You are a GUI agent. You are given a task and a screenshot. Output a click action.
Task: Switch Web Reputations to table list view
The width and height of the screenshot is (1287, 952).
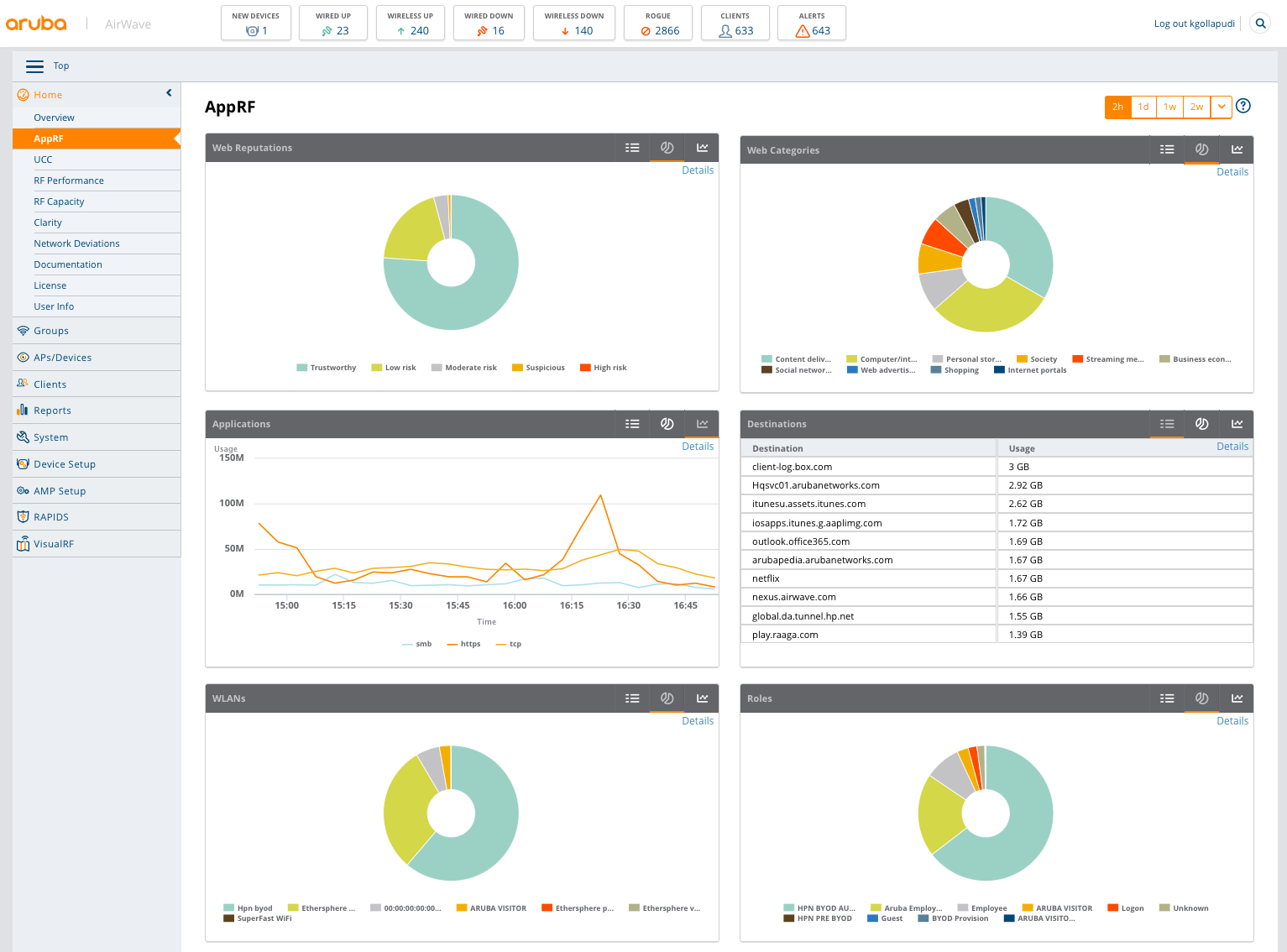[x=632, y=148]
